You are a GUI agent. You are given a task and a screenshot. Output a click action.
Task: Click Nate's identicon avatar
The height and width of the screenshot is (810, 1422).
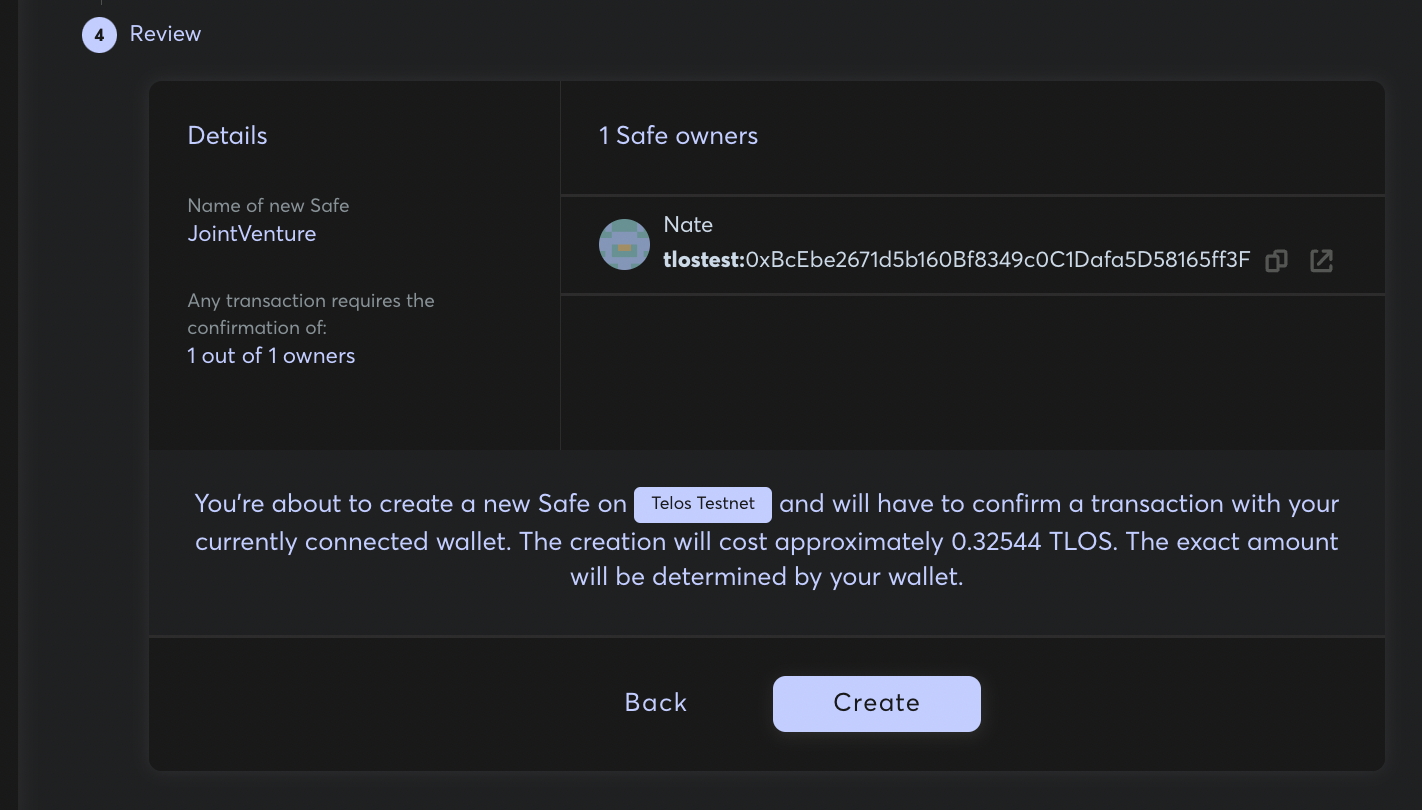coord(624,244)
